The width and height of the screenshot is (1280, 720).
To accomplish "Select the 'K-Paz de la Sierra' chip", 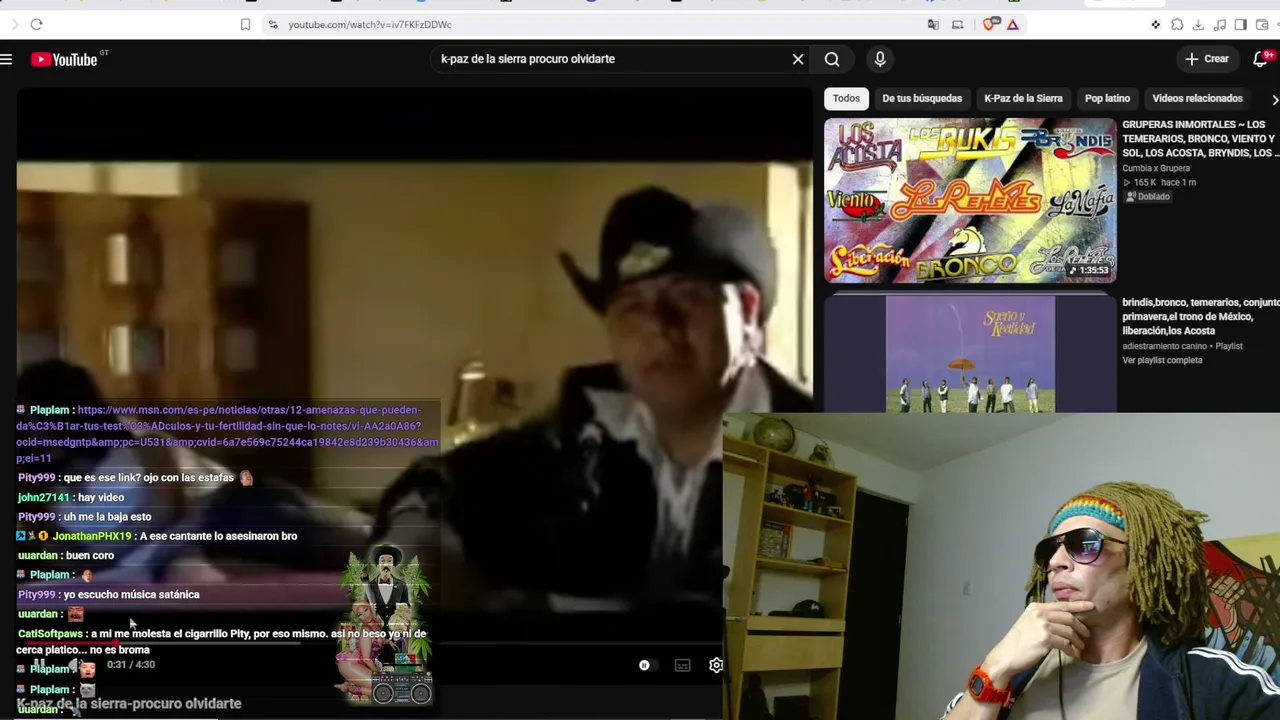I will click(1023, 98).
